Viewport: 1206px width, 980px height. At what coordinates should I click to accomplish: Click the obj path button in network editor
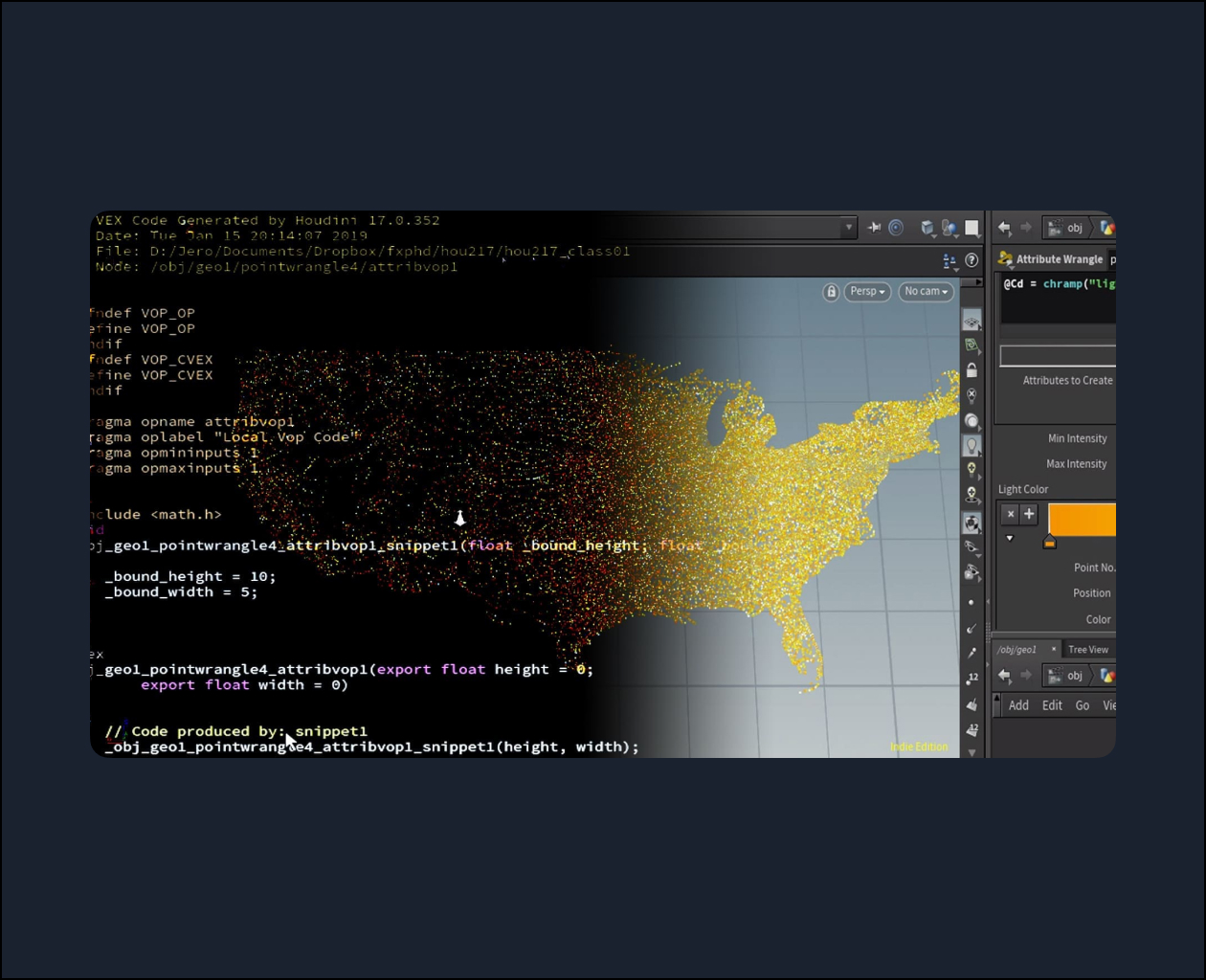(x=1065, y=676)
